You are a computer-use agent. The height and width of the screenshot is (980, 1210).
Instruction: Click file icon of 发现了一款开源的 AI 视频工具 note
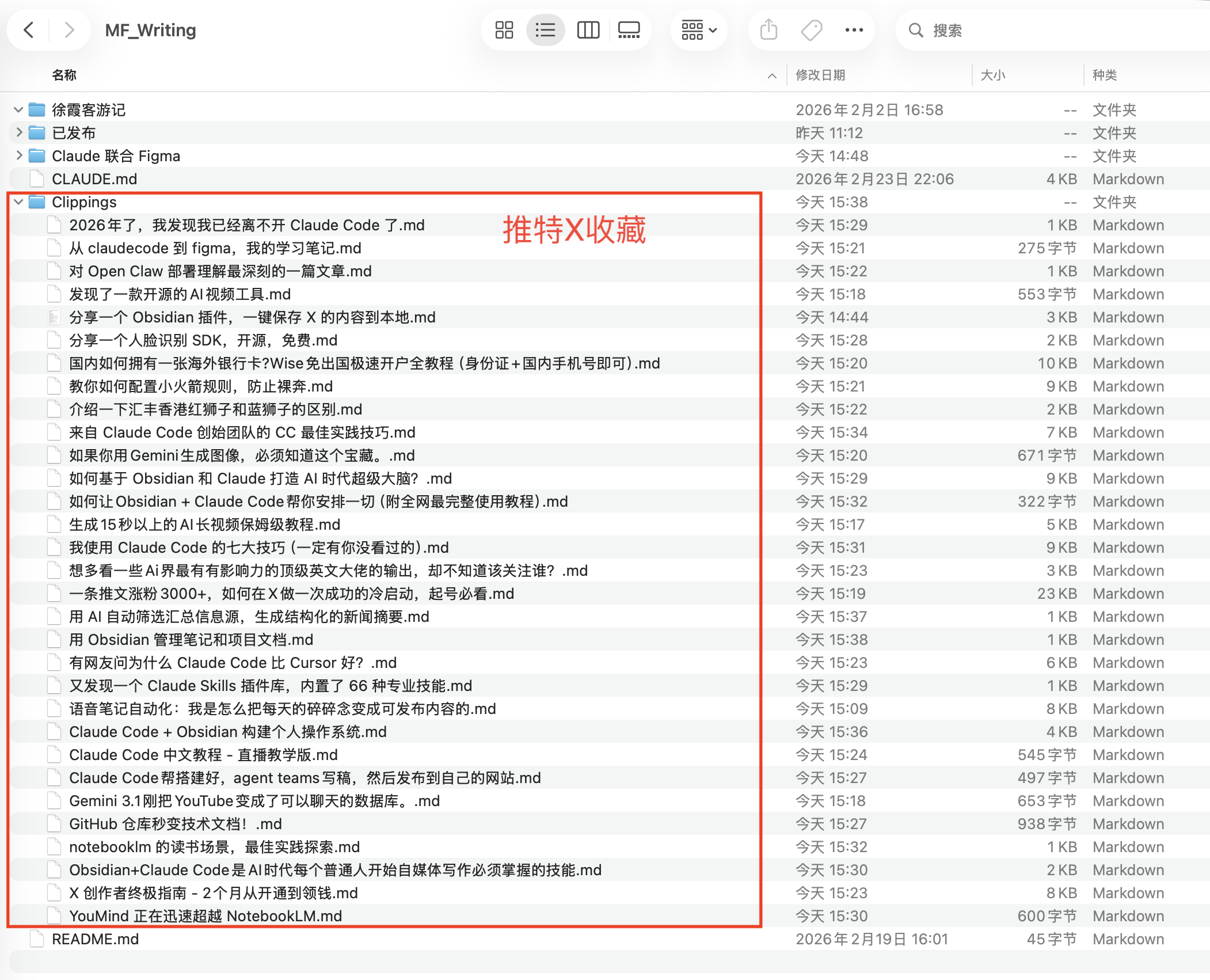pyautogui.click(x=54, y=294)
